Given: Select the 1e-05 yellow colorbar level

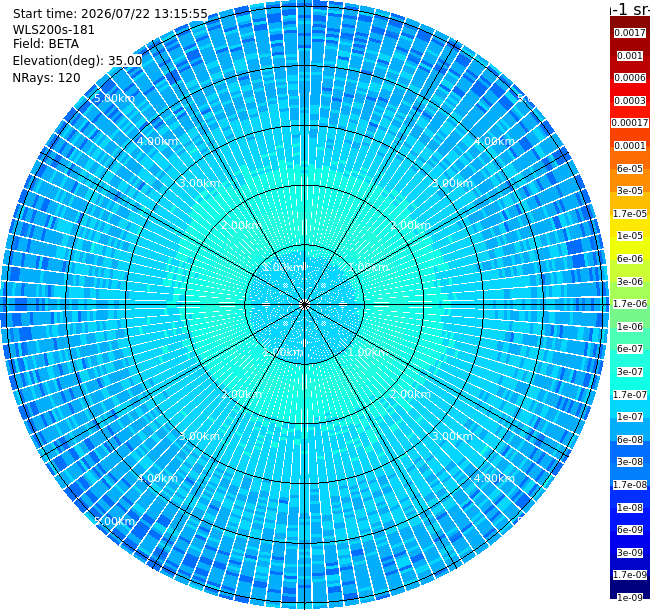Looking at the screenshot, I should [x=630, y=235].
